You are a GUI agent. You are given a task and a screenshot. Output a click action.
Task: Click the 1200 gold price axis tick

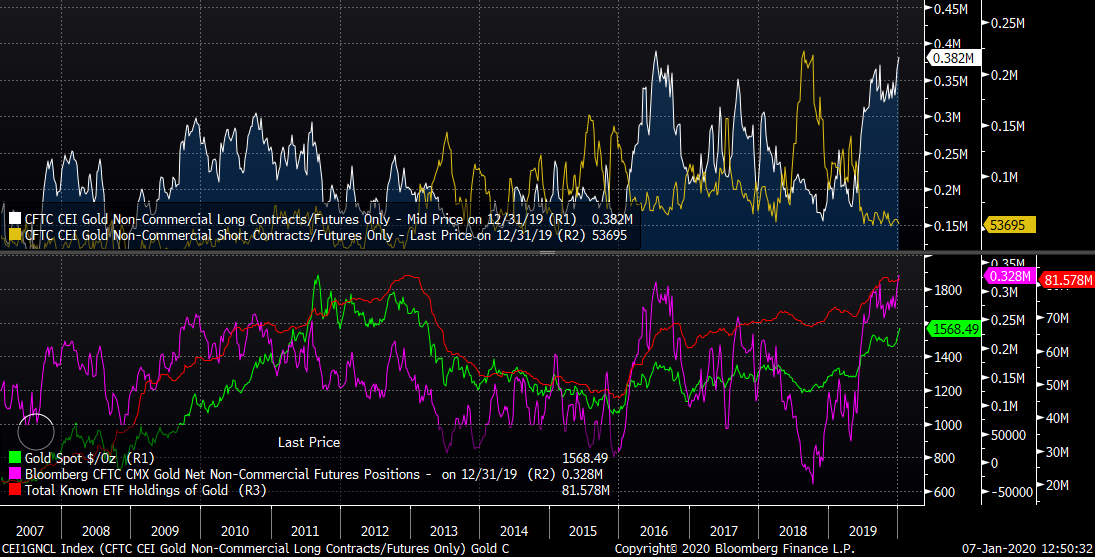(948, 391)
